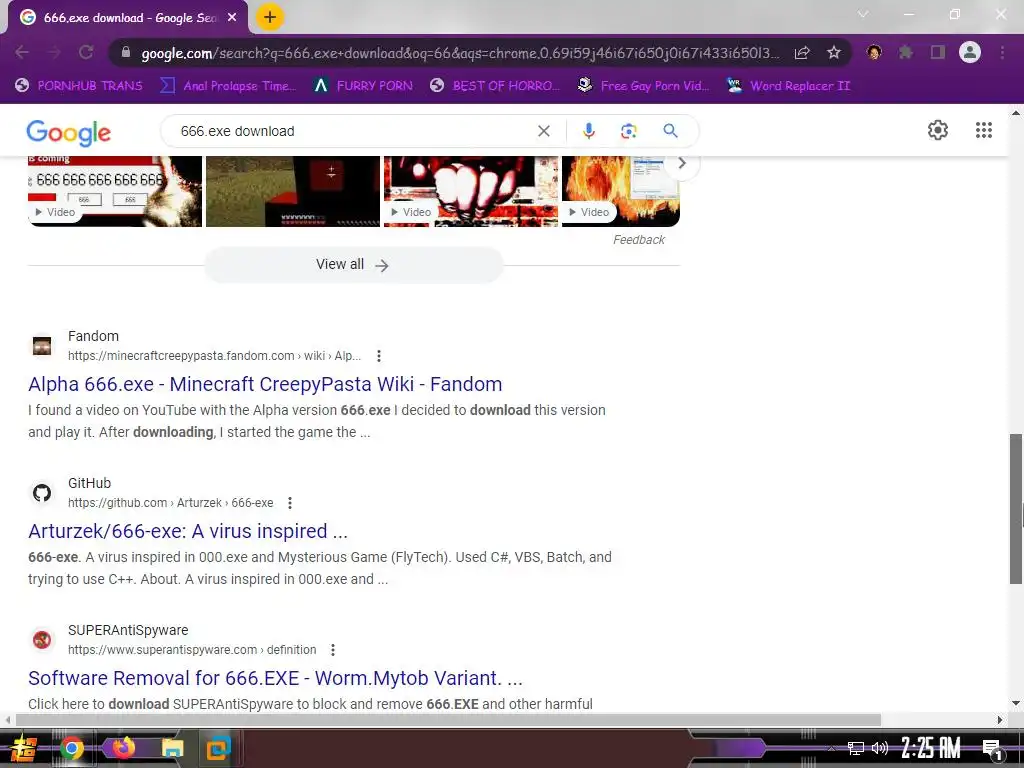Focus the Google search input field

tap(353, 131)
